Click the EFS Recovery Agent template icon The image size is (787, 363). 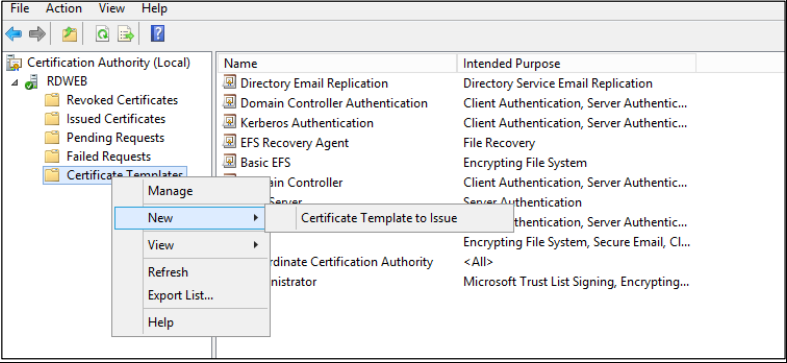[x=229, y=143]
